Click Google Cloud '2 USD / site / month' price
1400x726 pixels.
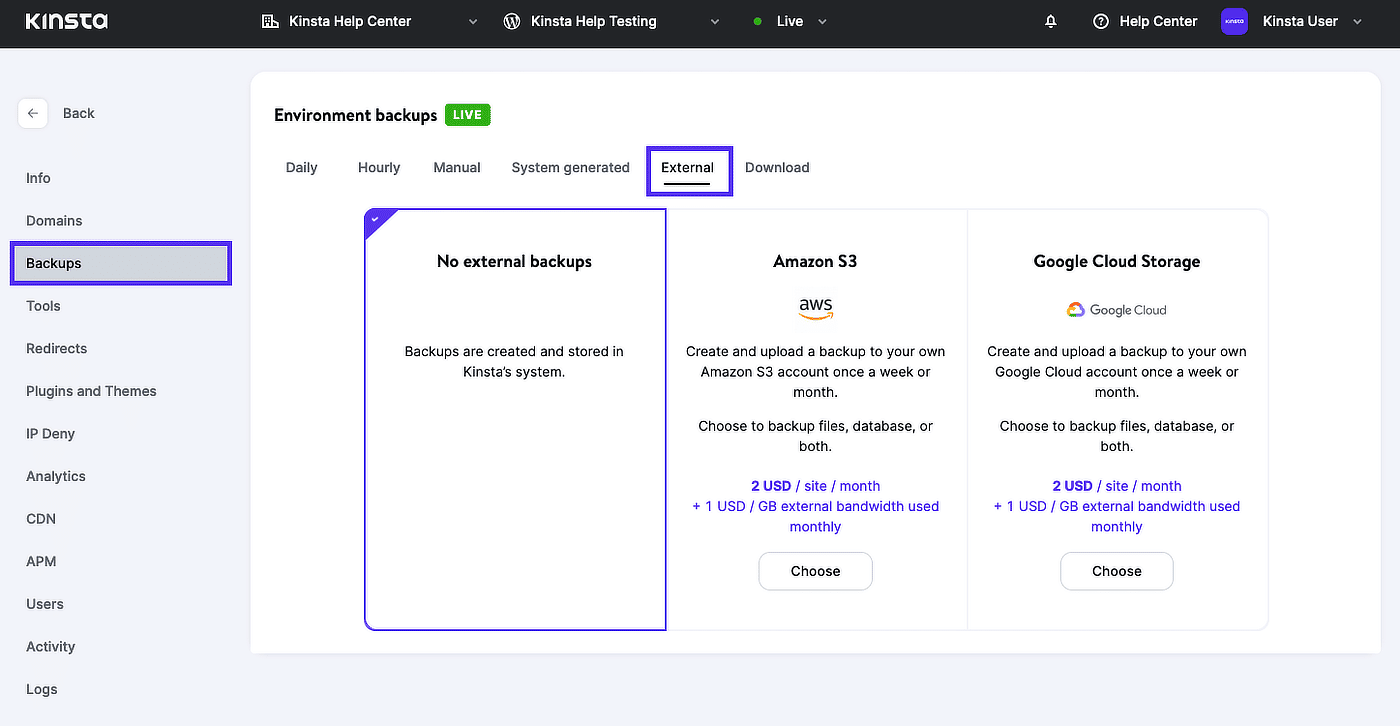click(x=1117, y=486)
